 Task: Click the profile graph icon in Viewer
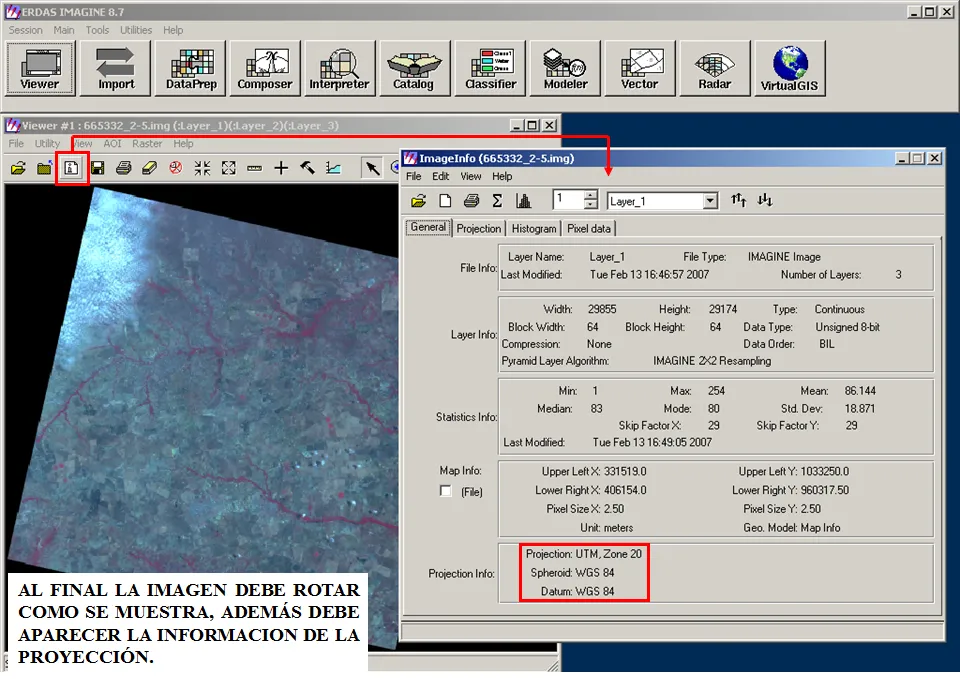(334, 168)
